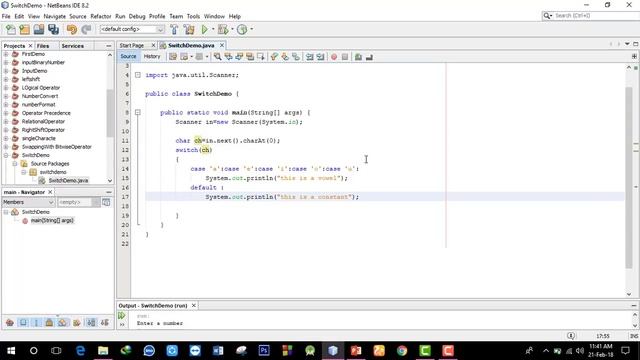The width and height of the screenshot is (640, 360).
Task: Collapse the SwitchDemo project node
Action: tap(6, 155)
